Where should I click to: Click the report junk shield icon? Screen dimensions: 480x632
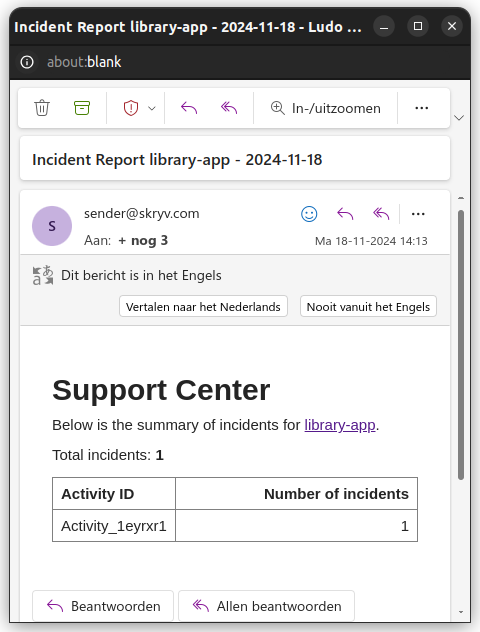(x=131, y=108)
